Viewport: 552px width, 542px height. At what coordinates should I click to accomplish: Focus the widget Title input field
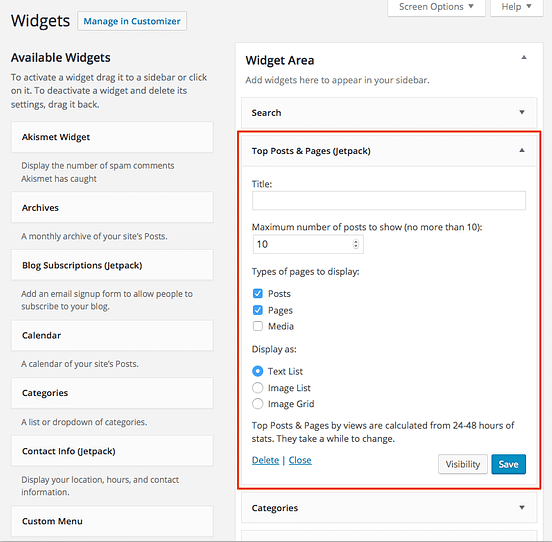tap(389, 201)
